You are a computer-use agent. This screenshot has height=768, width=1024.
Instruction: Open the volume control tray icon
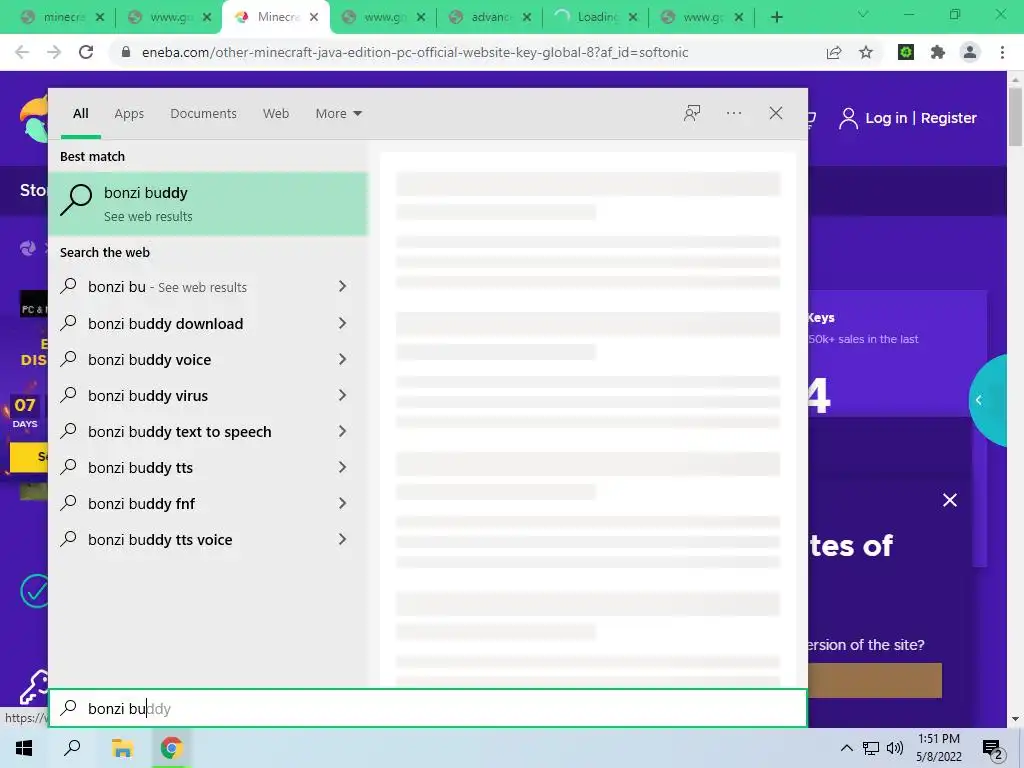click(895, 748)
